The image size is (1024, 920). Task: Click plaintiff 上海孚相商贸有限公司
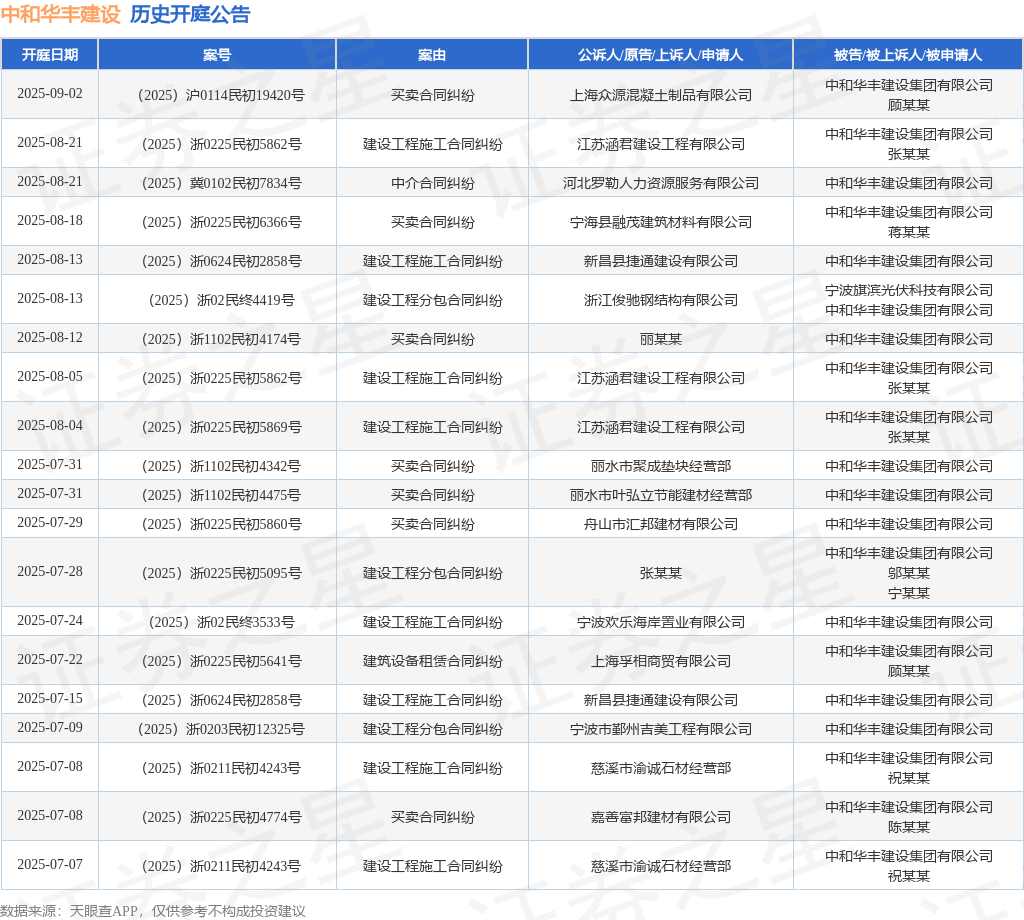(x=661, y=661)
